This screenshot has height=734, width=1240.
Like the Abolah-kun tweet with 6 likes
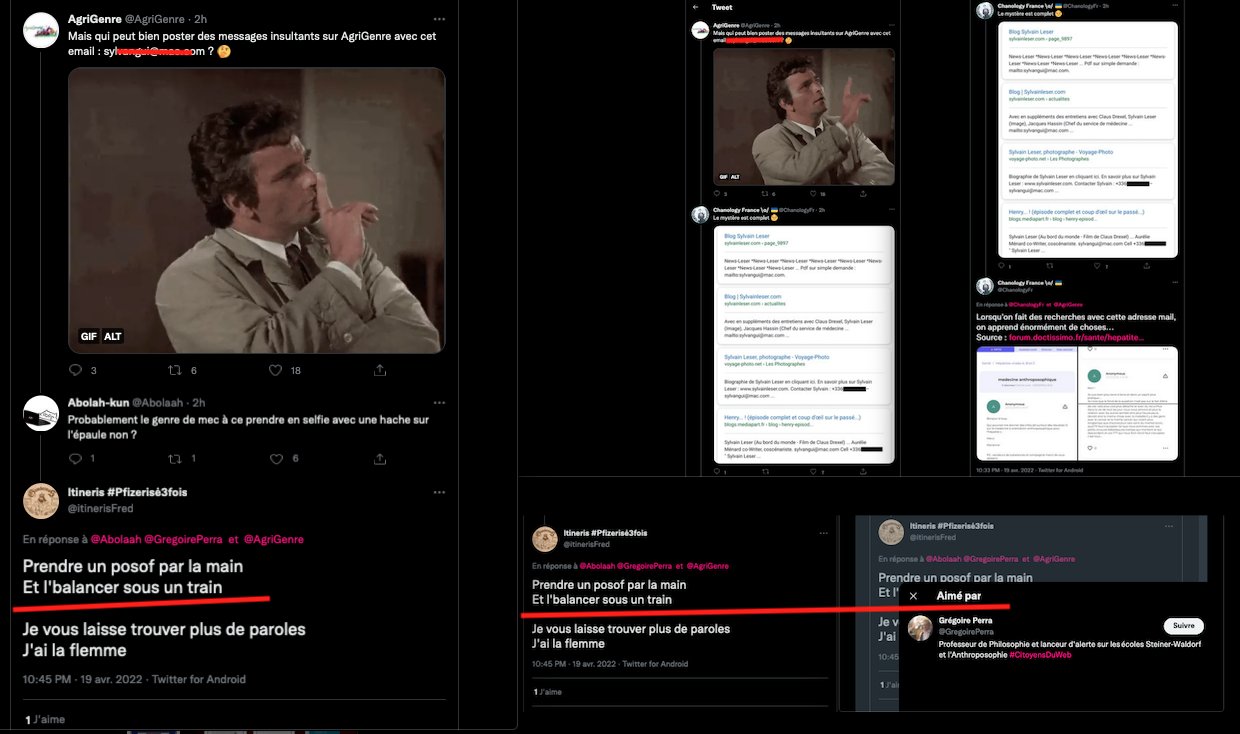[x=277, y=458]
